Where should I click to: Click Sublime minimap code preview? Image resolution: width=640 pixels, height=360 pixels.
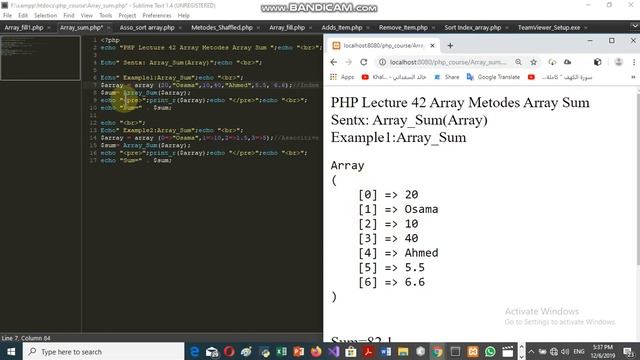click(40, 58)
